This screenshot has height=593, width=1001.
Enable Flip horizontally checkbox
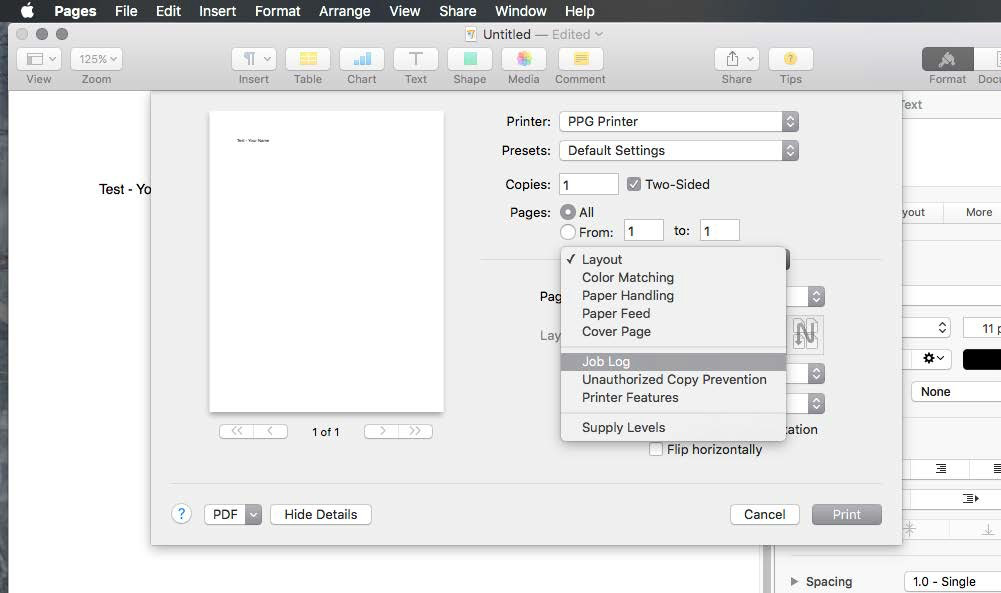pos(656,449)
